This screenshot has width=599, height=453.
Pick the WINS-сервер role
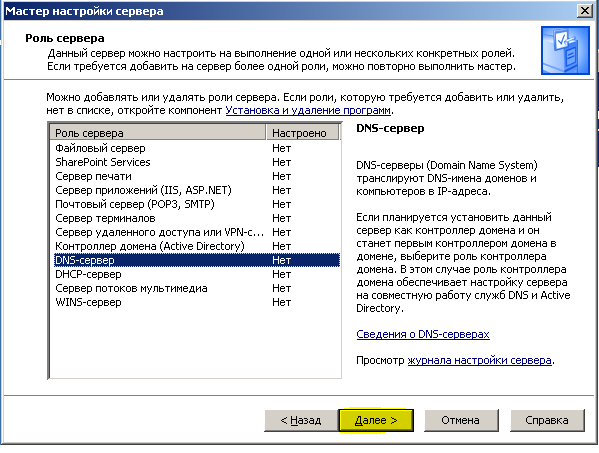pyautogui.click(x=195, y=303)
